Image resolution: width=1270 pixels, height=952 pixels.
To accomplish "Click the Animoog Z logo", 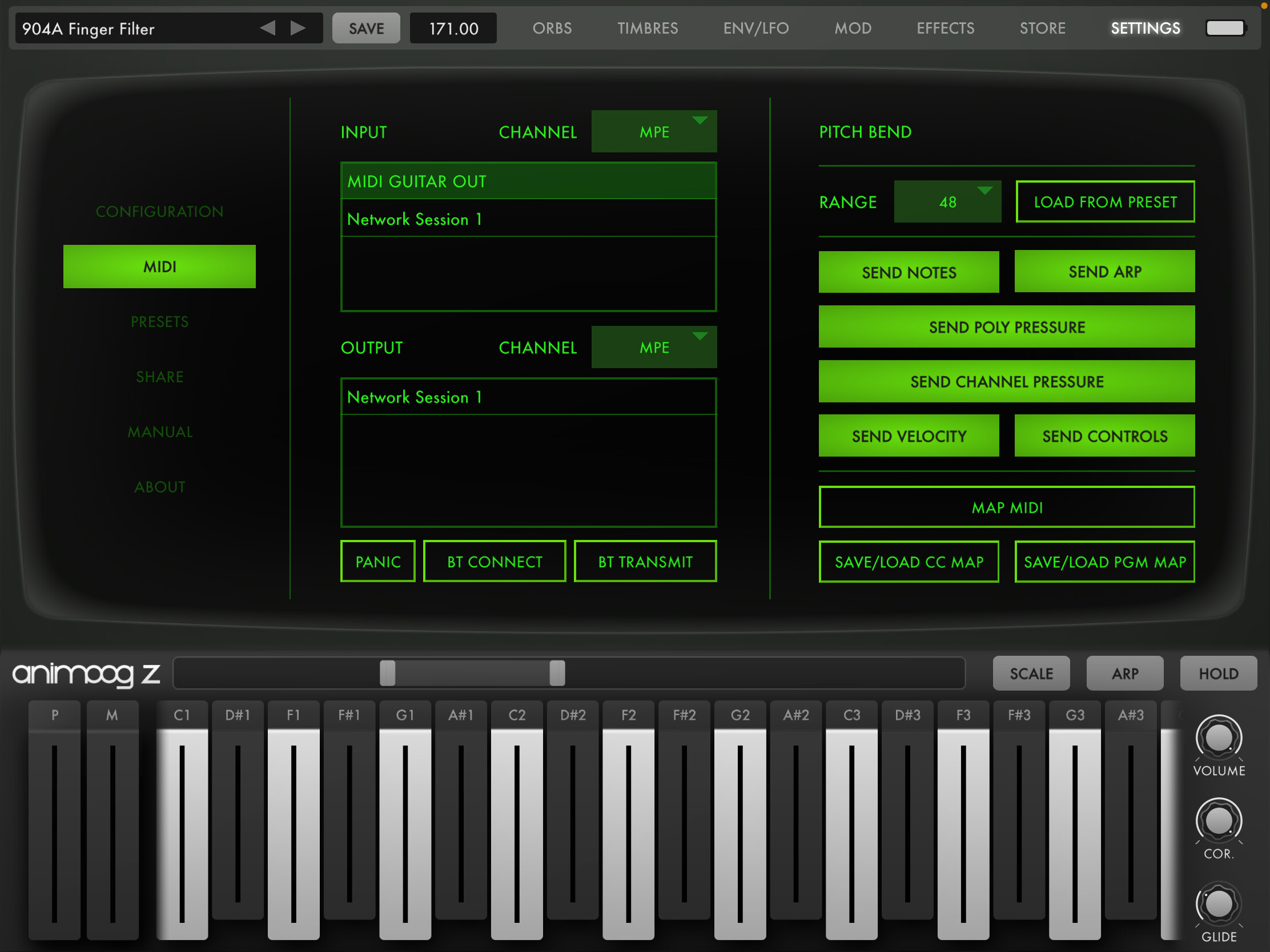I will (86, 673).
